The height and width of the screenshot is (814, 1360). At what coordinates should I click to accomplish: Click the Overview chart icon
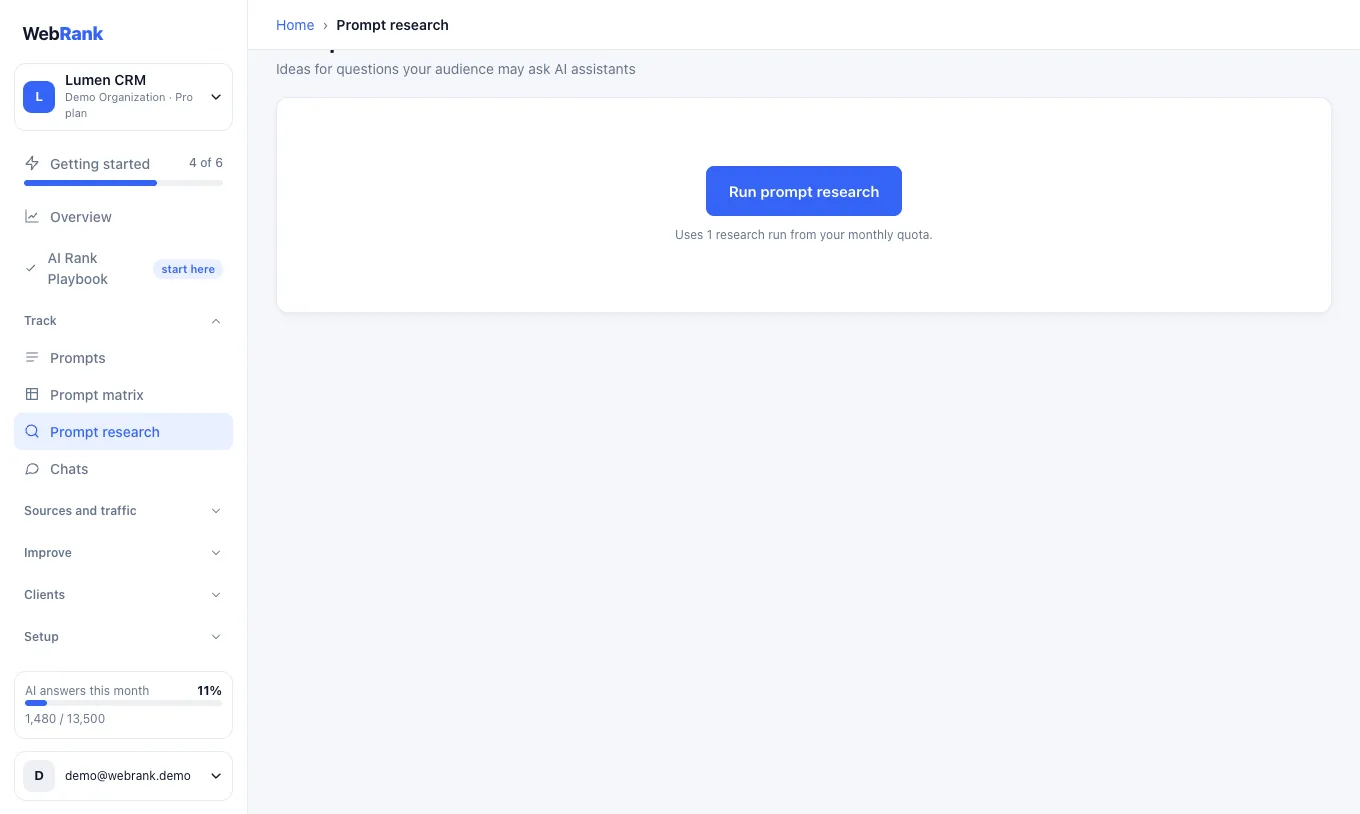point(32,217)
